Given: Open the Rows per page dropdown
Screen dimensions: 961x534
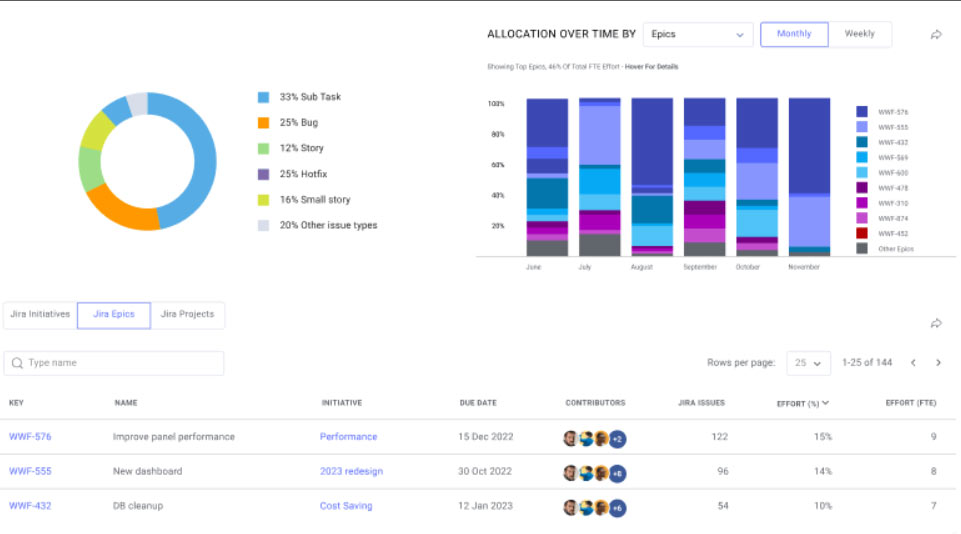Looking at the screenshot, I should click(x=808, y=363).
